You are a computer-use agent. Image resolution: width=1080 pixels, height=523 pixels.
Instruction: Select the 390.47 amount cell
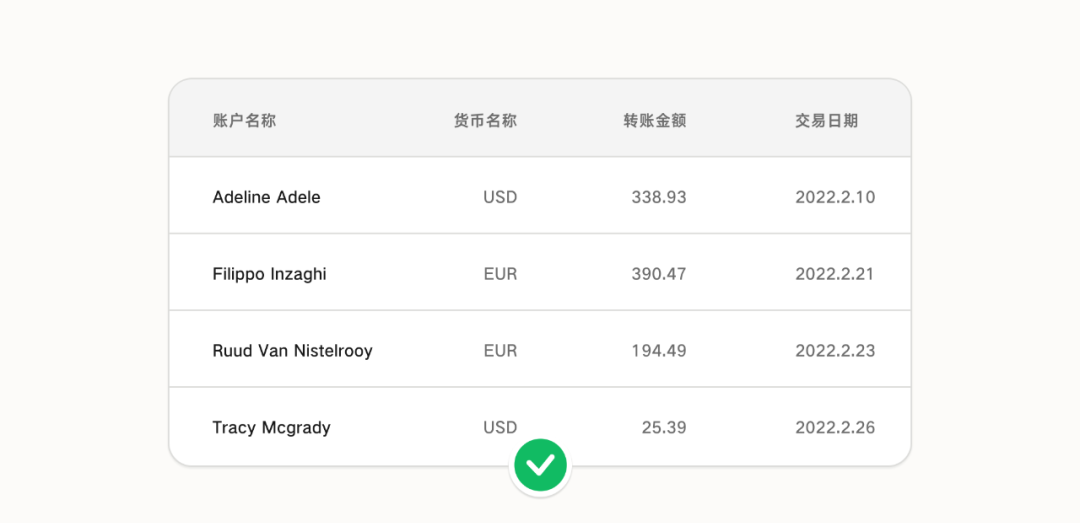point(659,274)
